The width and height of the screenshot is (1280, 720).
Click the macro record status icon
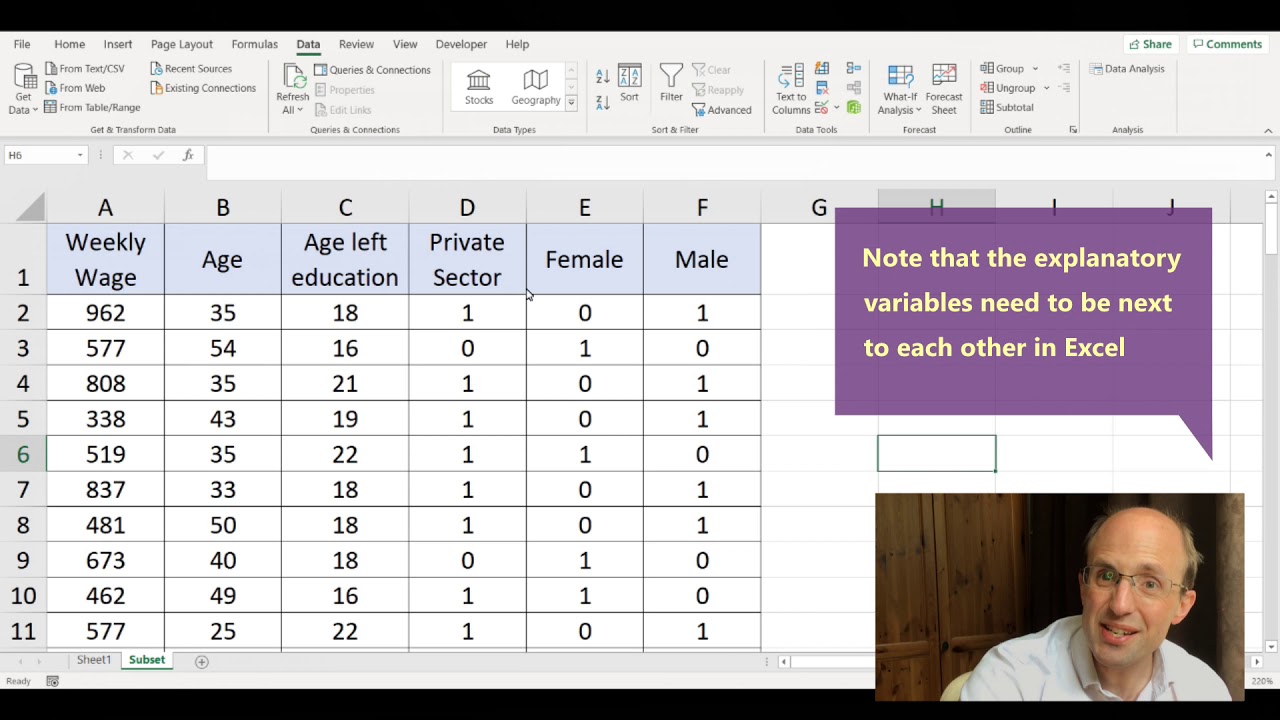[52, 681]
